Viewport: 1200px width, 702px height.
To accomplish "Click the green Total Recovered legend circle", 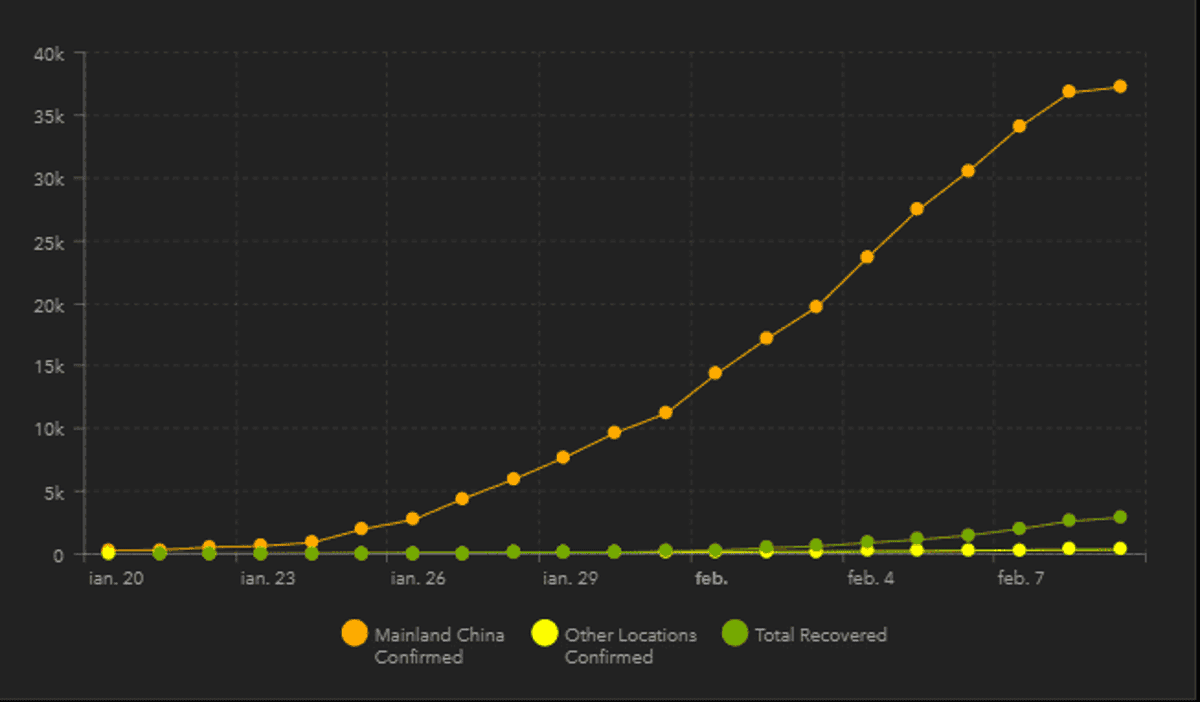I will click(734, 633).
